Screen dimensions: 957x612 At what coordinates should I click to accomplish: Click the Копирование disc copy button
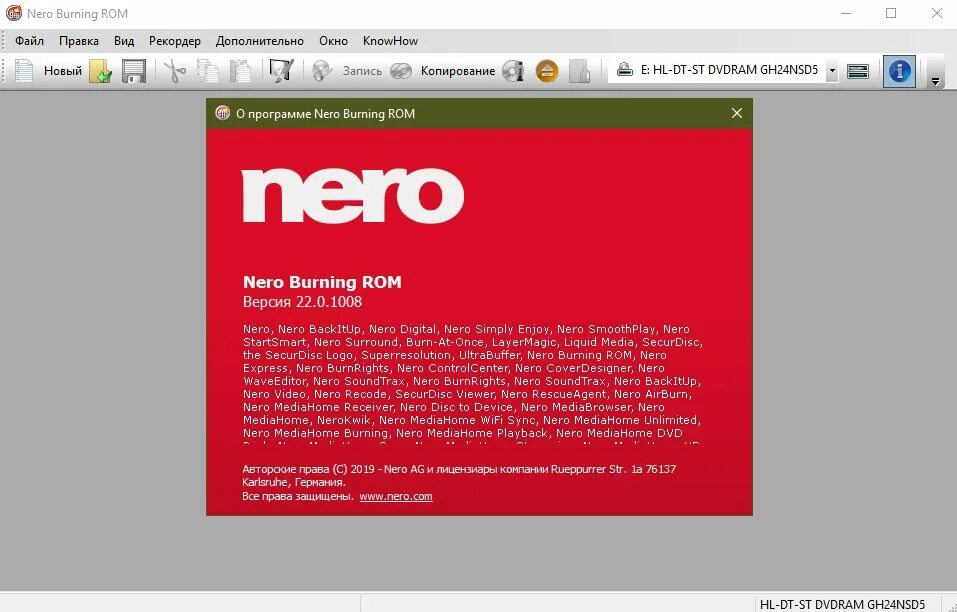[443, 71]
